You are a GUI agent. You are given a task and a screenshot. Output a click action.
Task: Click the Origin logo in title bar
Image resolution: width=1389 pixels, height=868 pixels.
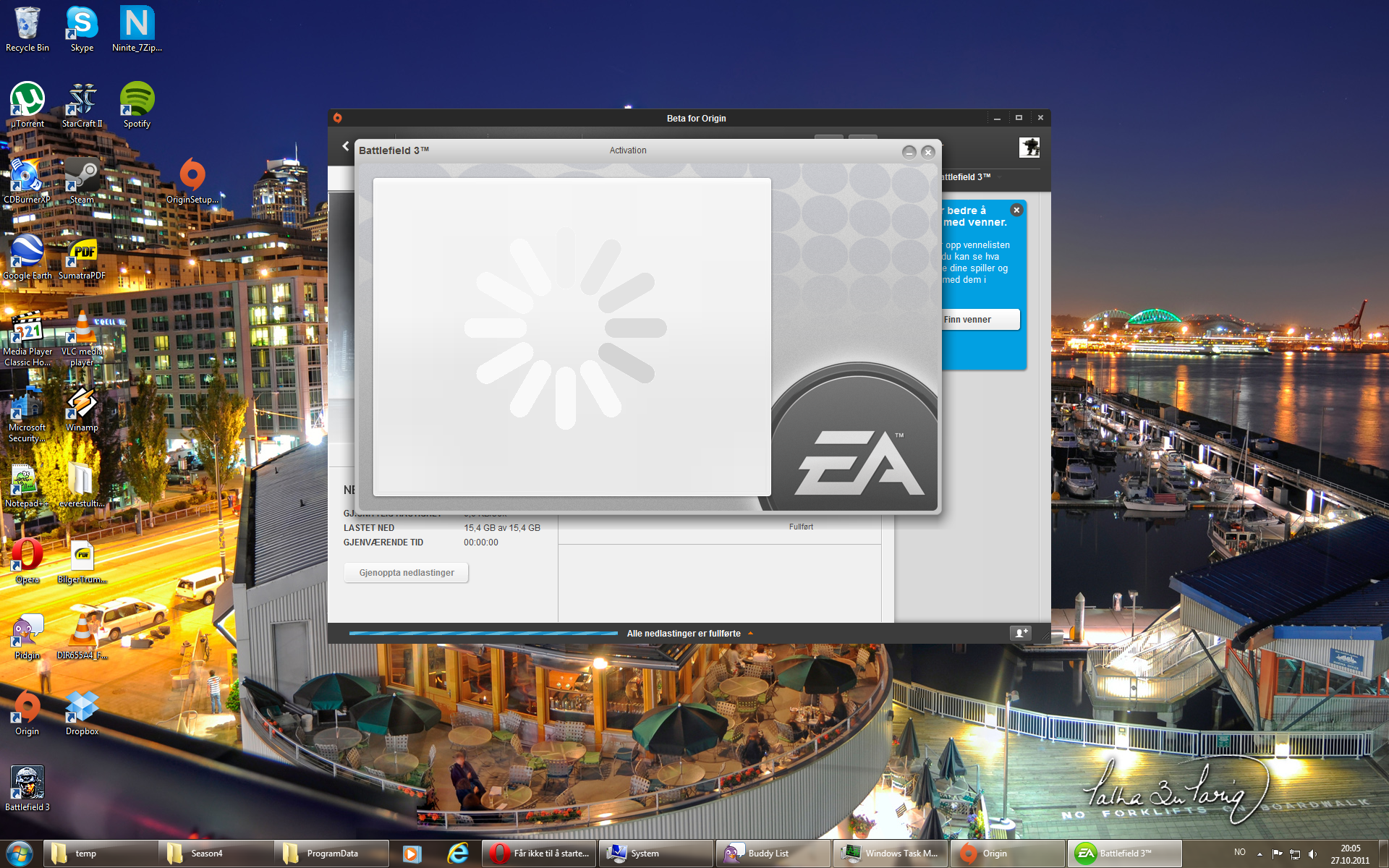[338, 118]
